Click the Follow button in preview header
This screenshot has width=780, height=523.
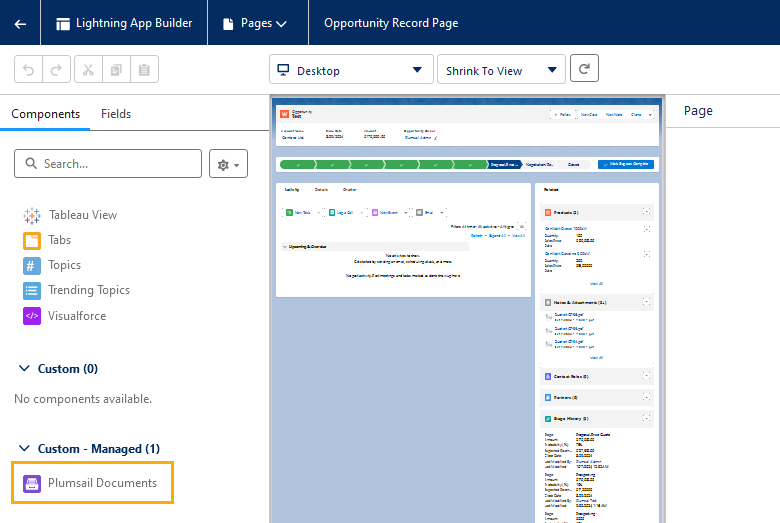pyautogui.click(x=563, y=114)
